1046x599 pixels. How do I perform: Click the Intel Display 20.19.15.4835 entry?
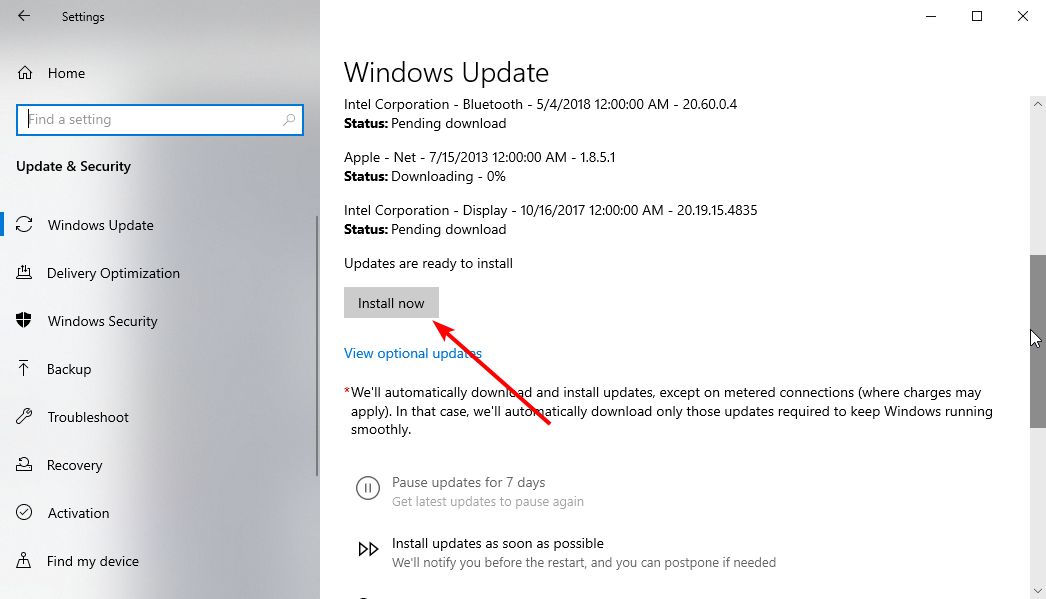550,211
